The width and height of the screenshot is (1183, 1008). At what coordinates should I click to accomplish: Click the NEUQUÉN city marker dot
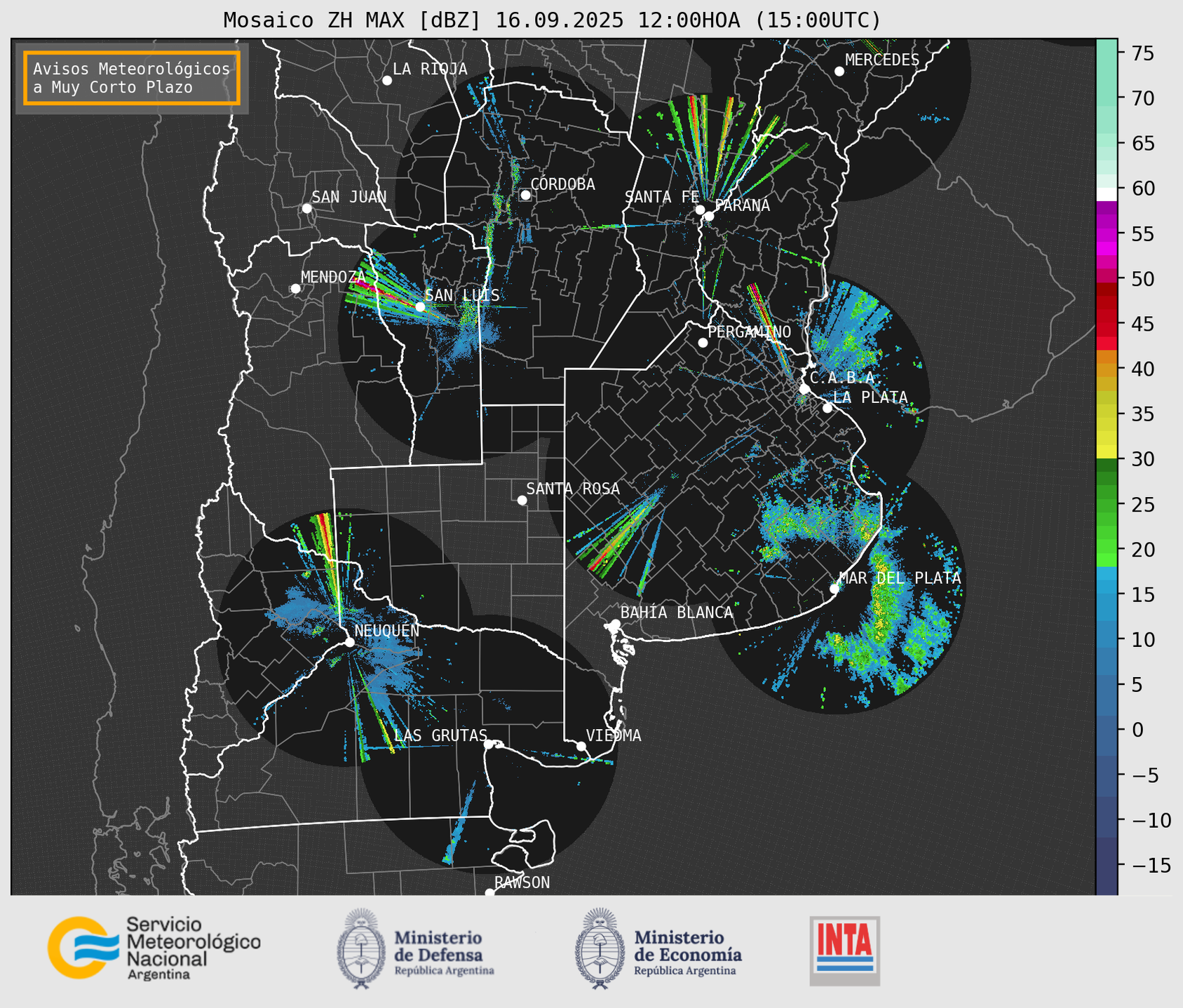point(349,642)
